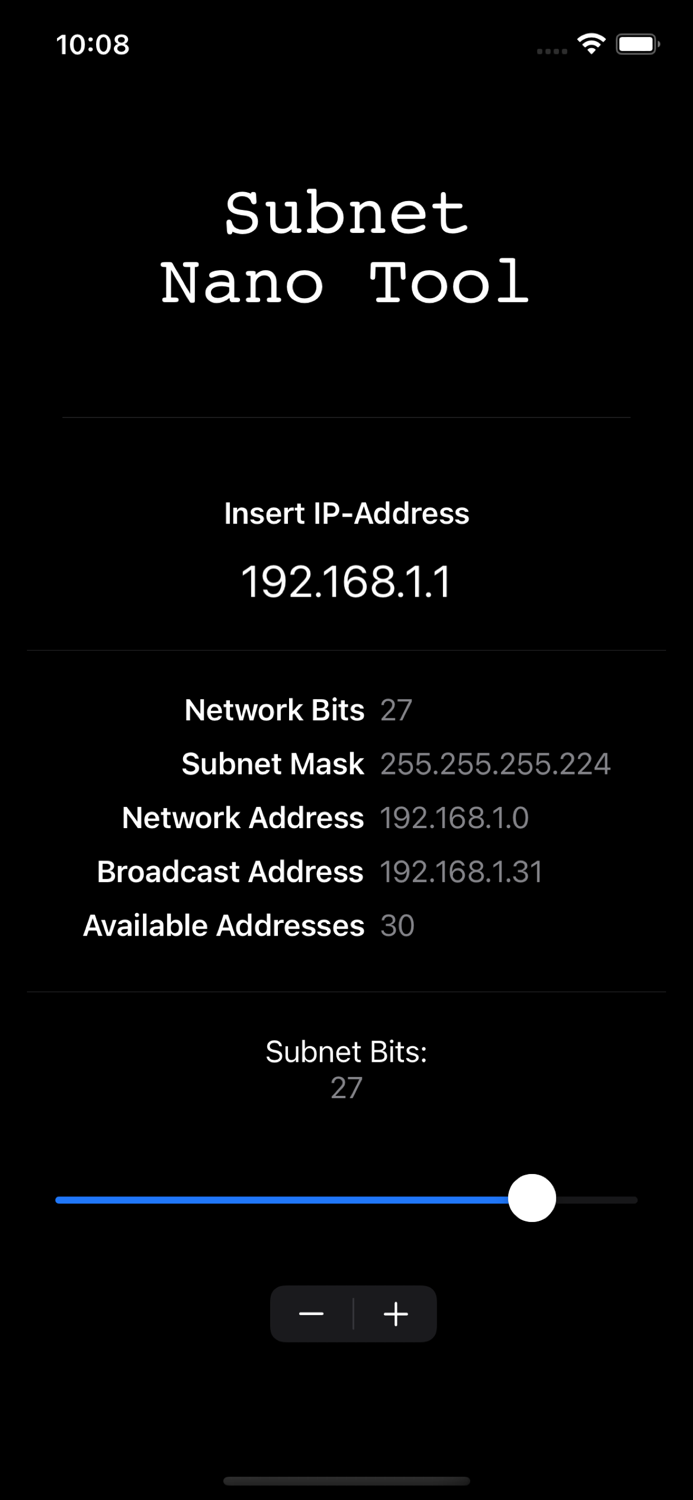Tap the Broadcast Address 192.168.1.31
Viewport: 693px width, 1500px height.
tap(461, 872)
